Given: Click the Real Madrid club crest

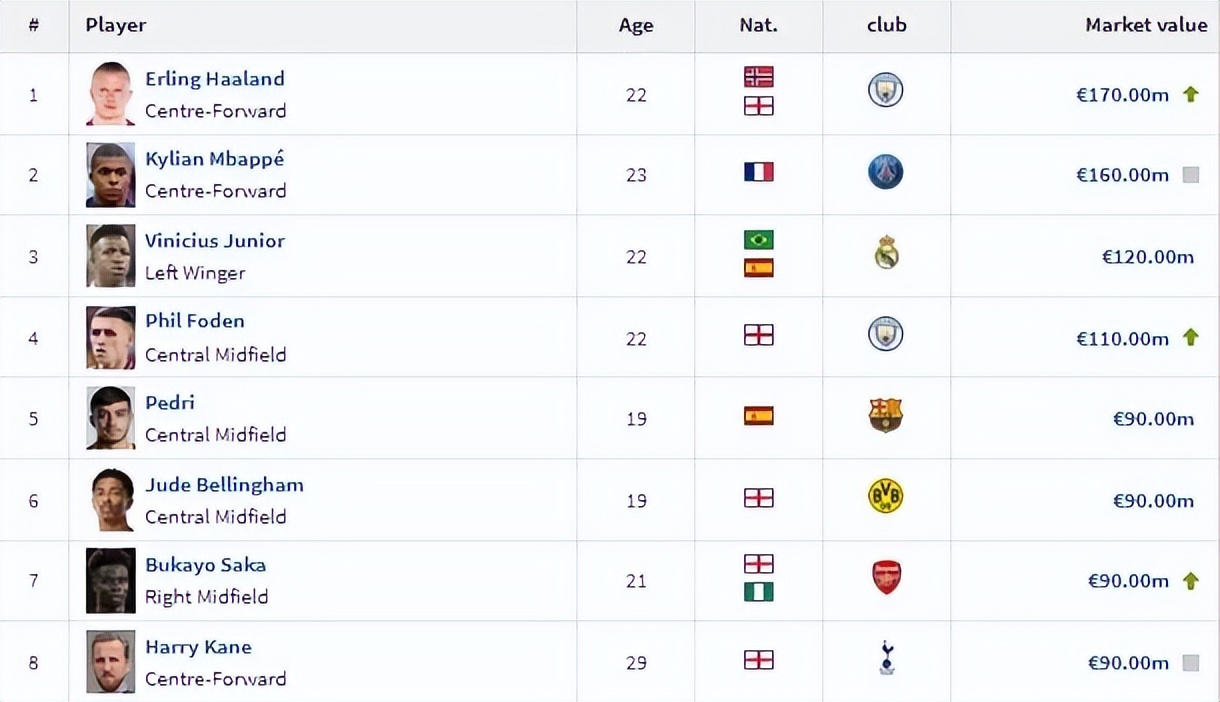Looking at the screenshot, I should pyautogui.click(x=886, y=254).
